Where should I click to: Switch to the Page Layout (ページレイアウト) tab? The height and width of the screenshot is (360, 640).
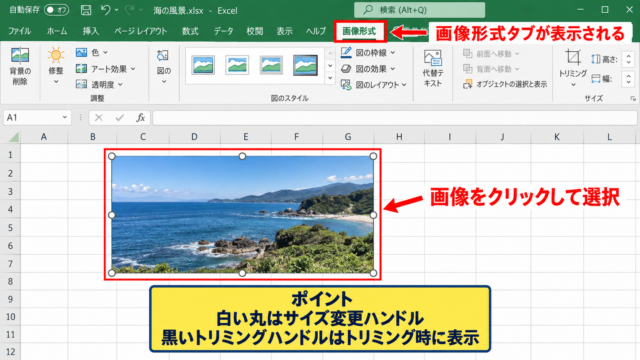140,31
